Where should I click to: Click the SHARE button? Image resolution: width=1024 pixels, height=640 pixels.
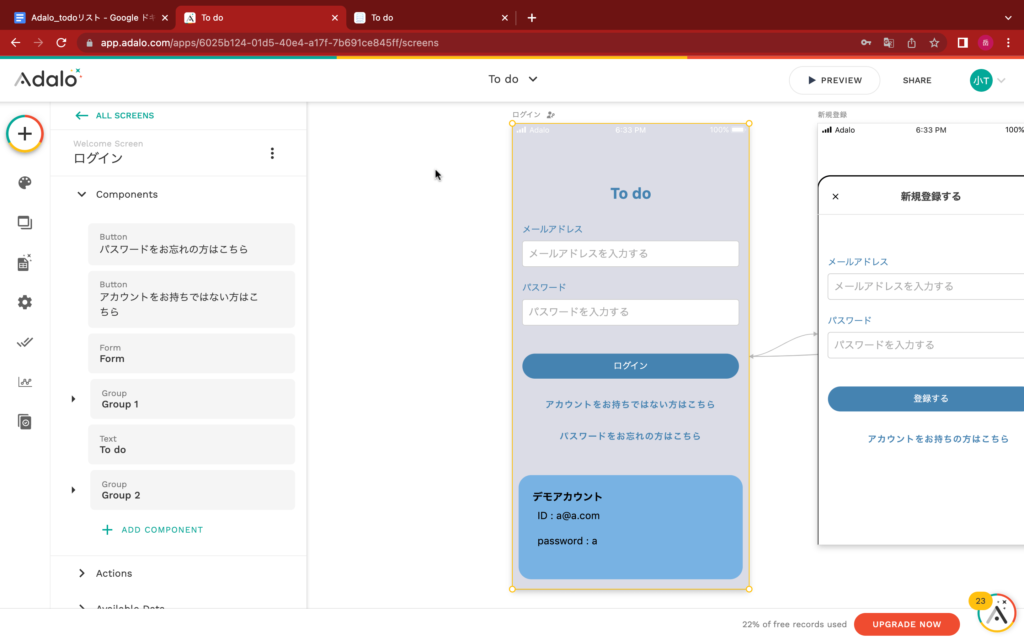tap(916, 80)
